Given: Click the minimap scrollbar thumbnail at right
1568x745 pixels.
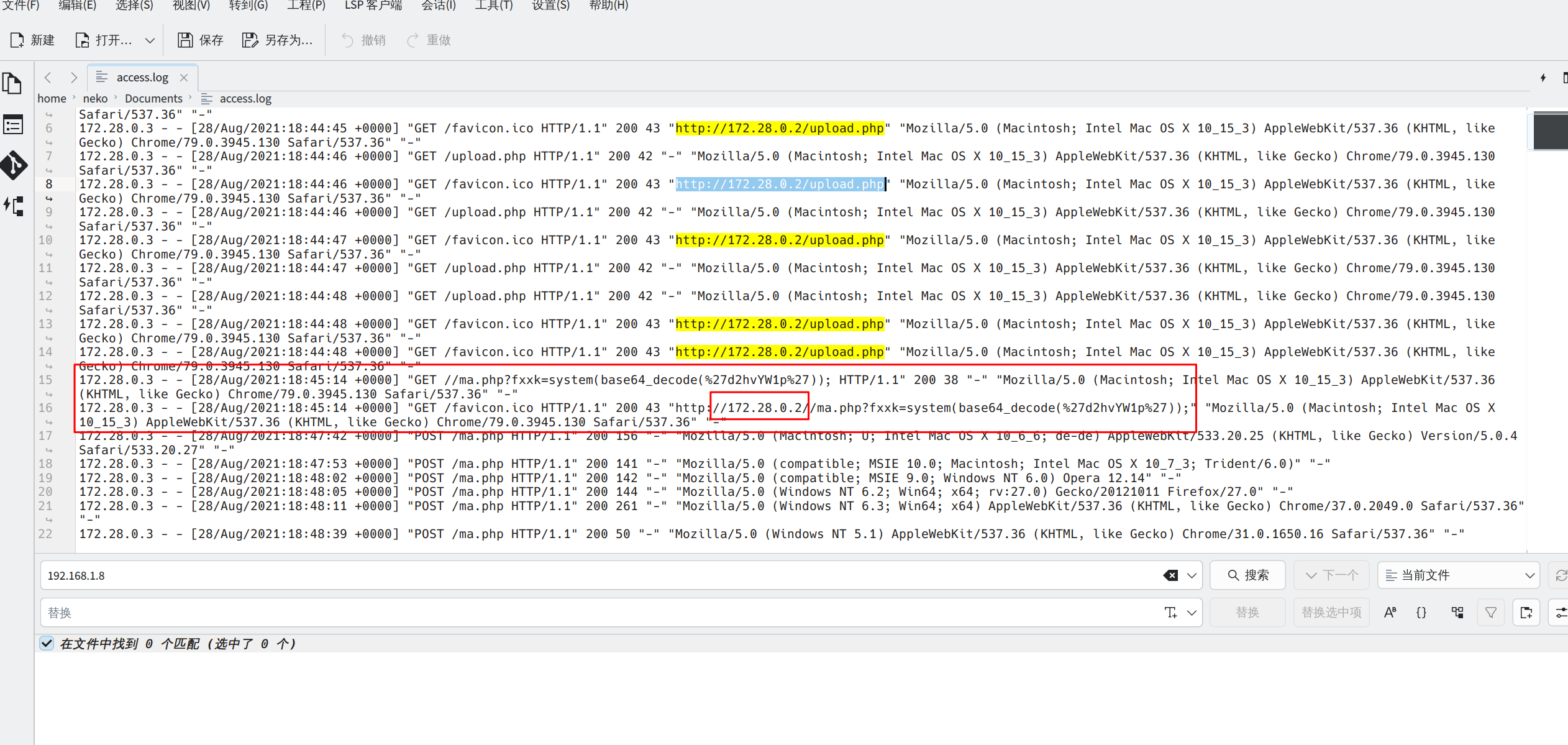Looking at the screenshot, I should tap(1550, 130).
